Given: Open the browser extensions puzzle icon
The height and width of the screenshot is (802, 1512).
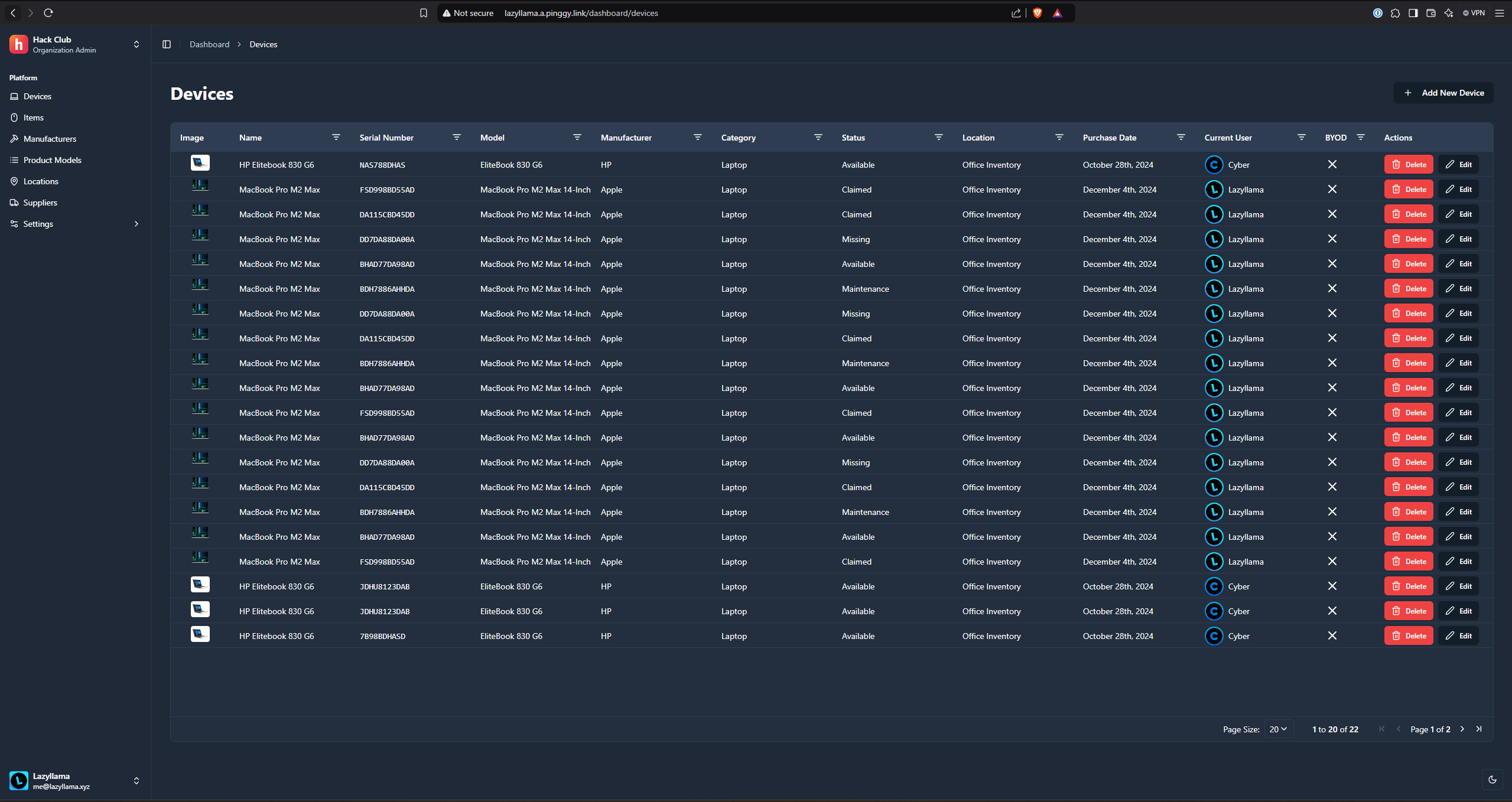Looking at the screenshot, I should tap(1396, 13).
